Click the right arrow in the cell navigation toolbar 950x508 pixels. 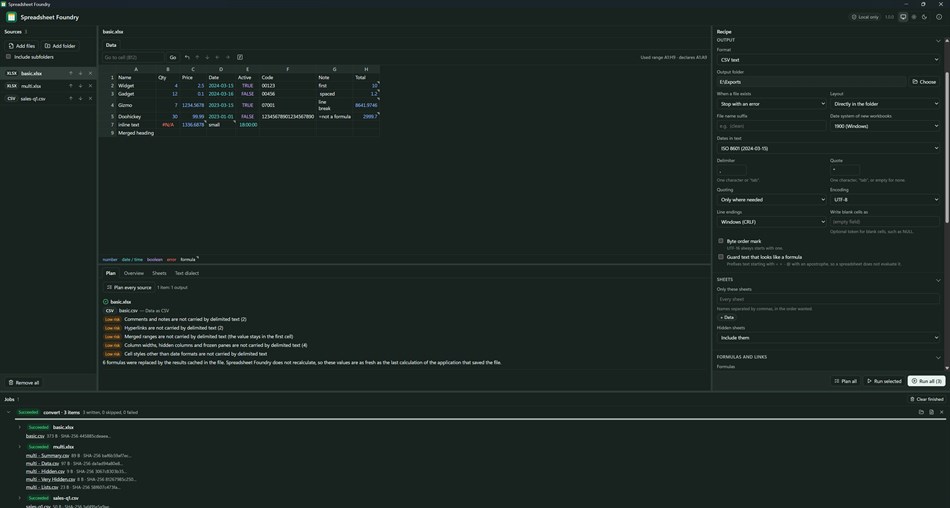point(228,58)
